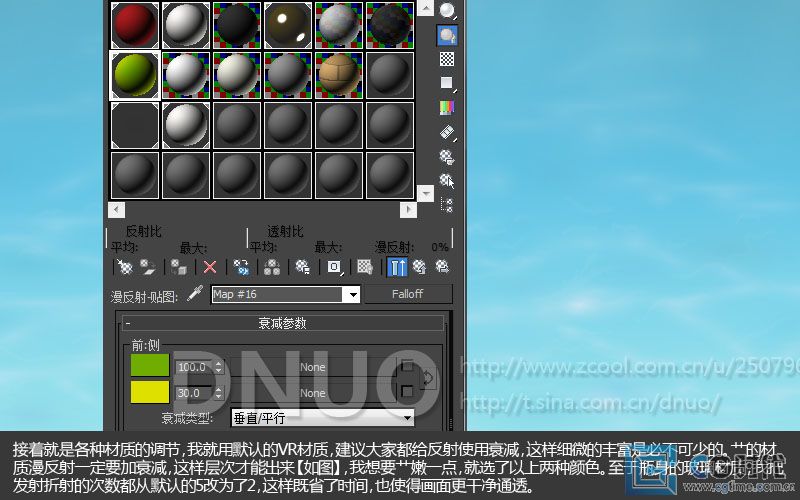Image resolution: width=800 pixels, height=500 pixels.
Task: Adjust the spinner beside 100.0
Action: [x=219, y=367]
